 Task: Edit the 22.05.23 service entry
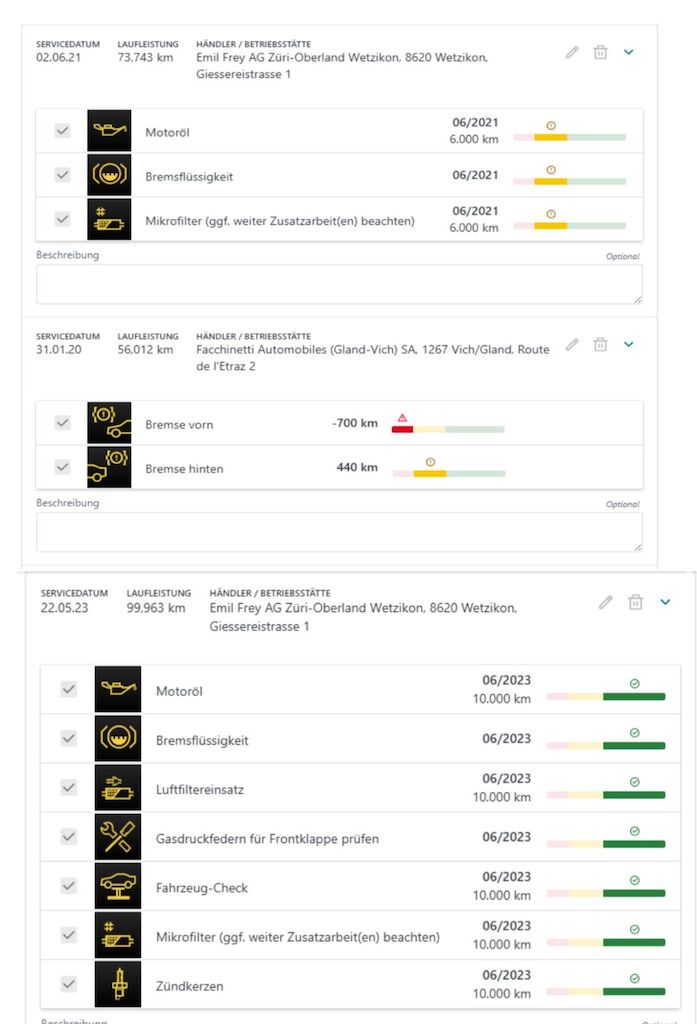pos(605,602)
